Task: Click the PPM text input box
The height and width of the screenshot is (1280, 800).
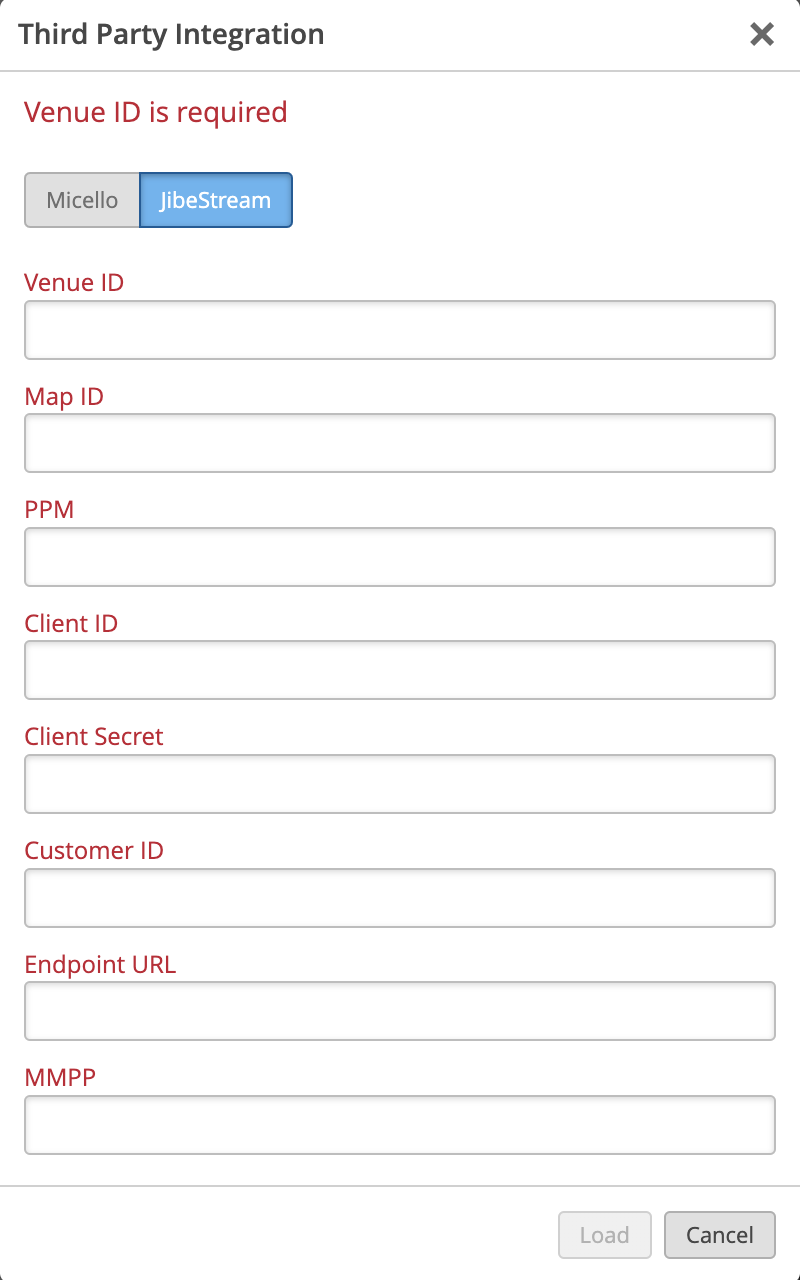Action: 400,557
